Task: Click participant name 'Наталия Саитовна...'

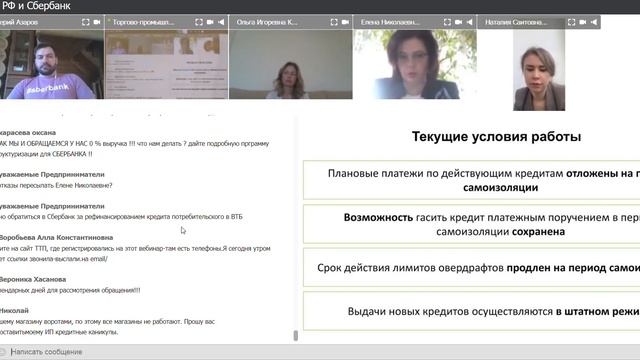Action: [516, 22]
